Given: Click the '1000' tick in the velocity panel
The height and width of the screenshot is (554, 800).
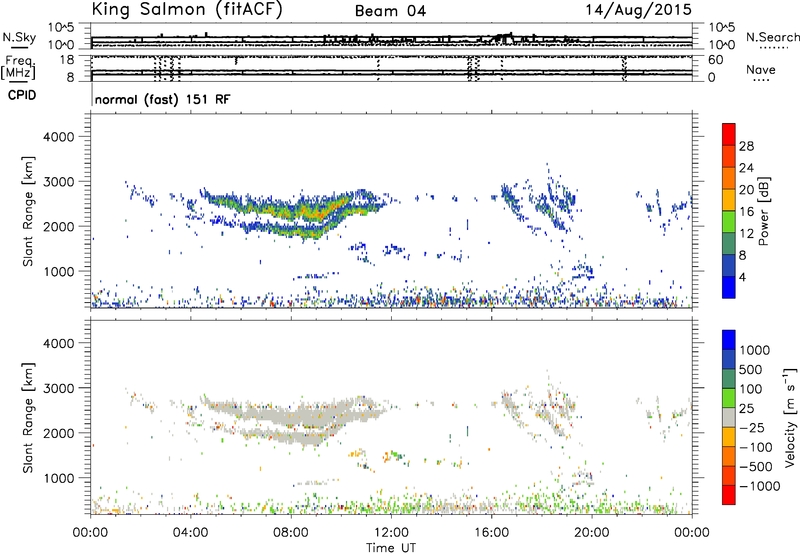Looking at the screenshot, I should click(59, 479).
